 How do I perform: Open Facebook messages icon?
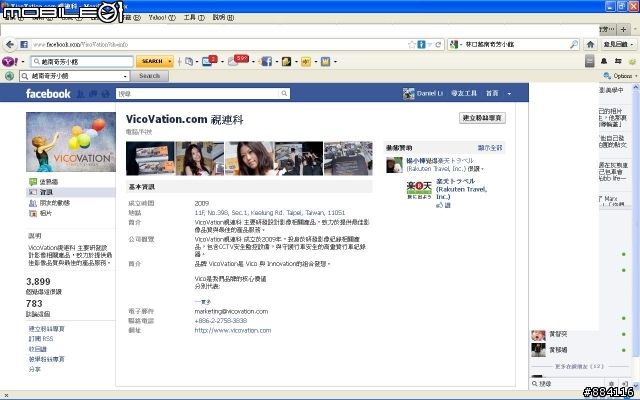[x=93, y=94]
